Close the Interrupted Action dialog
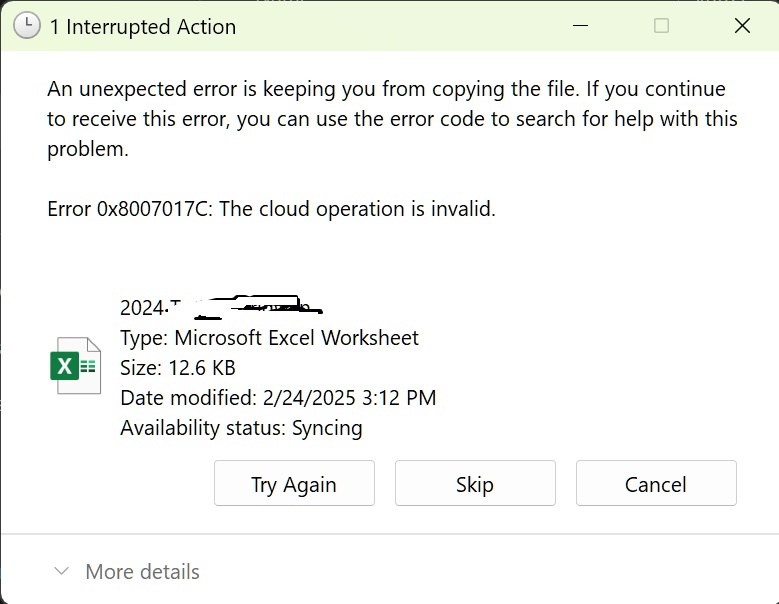 tap(742, 25)
